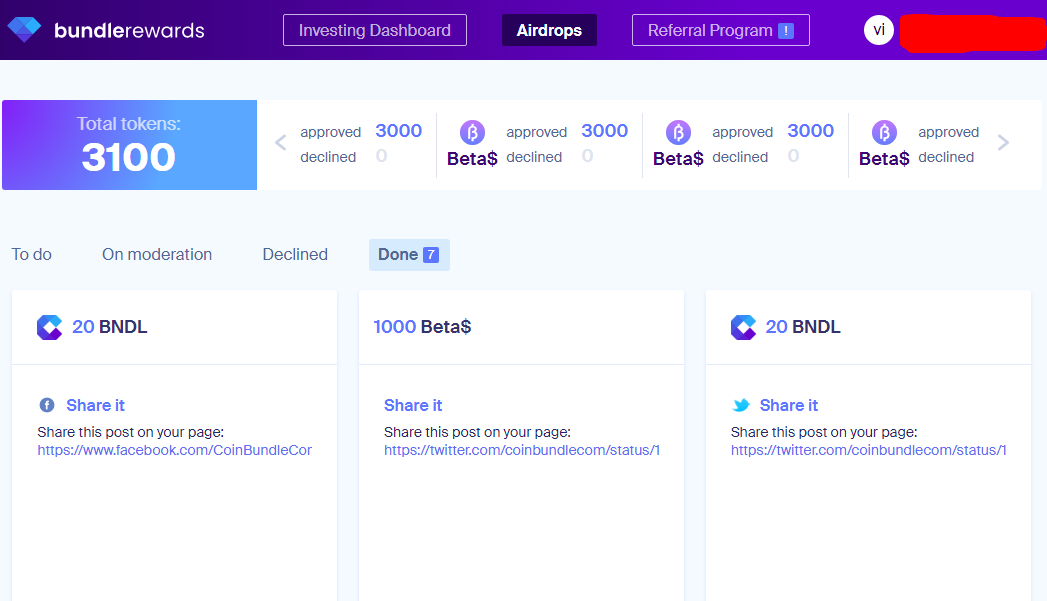Image resolution: width=1047 pixels, height=601 pixels.
Task: Click Share it on the Facebook card
Action: tap(95, 405)
